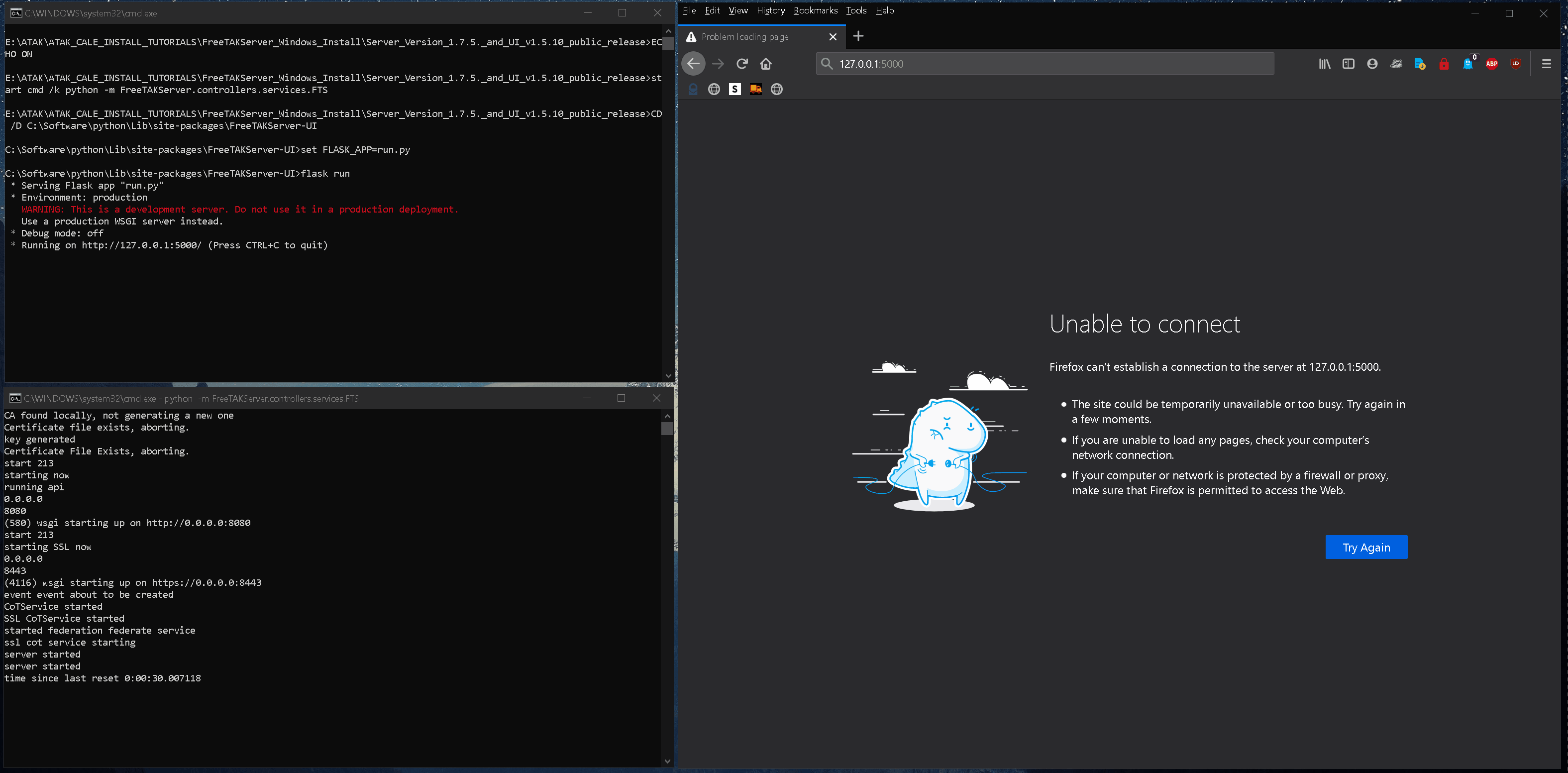
Task: Click 'SSL CoTService started' line
Action: (64, 618)
